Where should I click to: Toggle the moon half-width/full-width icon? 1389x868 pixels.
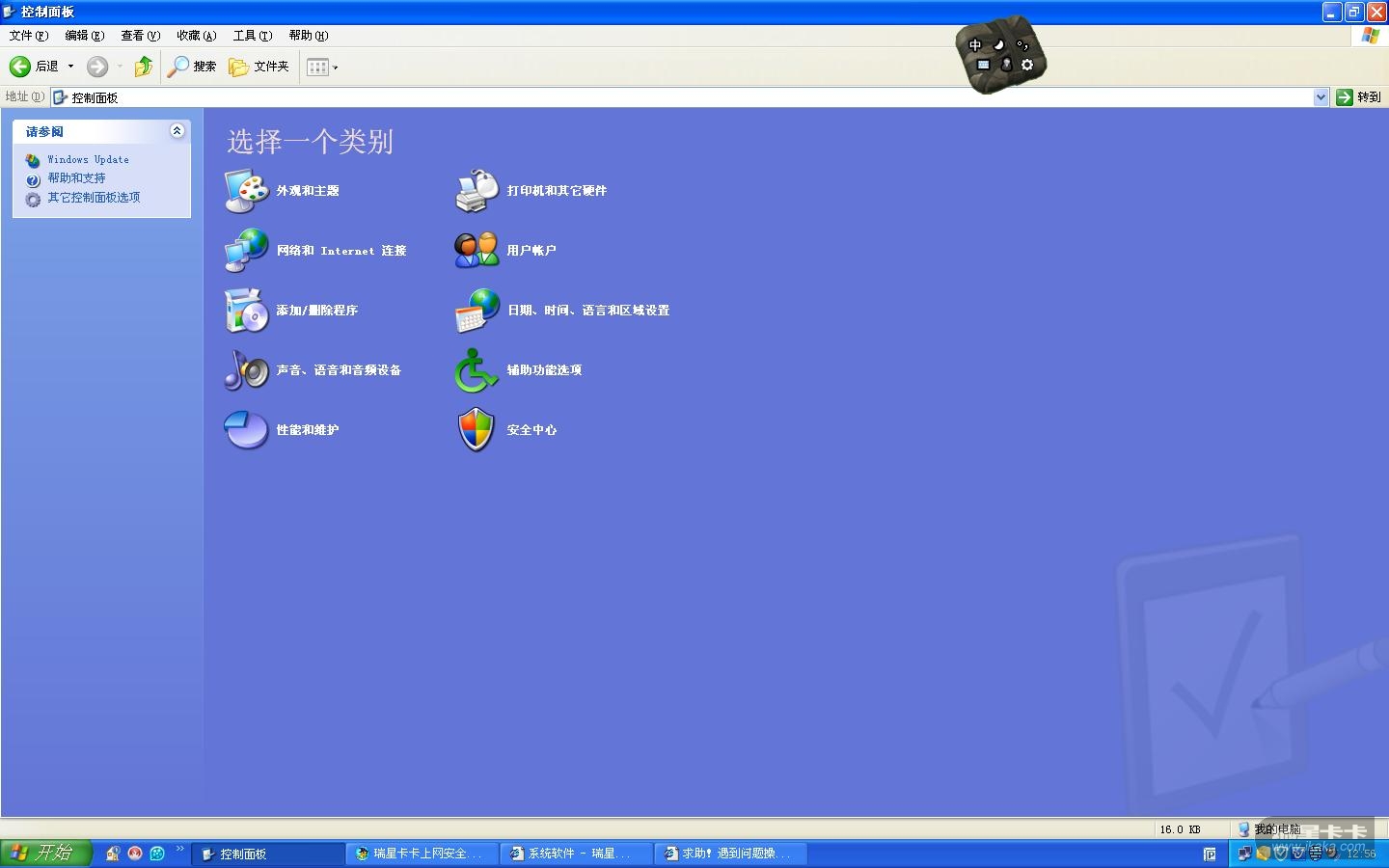999,44
